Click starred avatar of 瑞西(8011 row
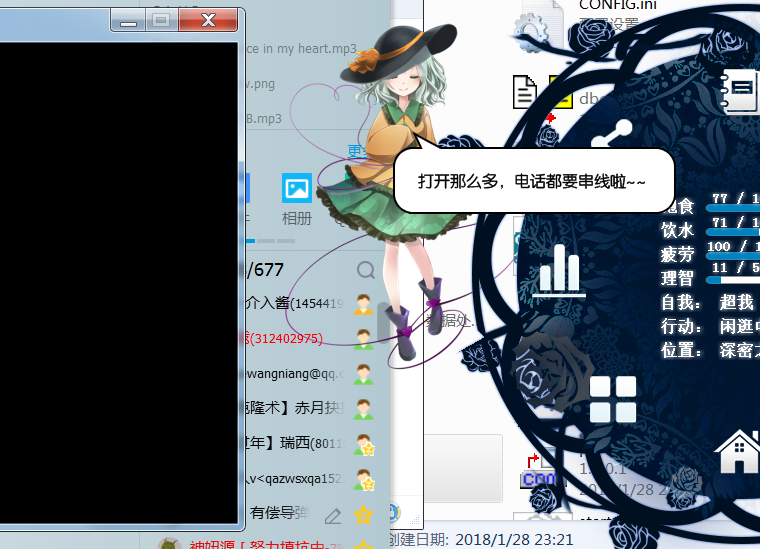The width and height of the screenshot is (760, 549). tap(364, 444)
